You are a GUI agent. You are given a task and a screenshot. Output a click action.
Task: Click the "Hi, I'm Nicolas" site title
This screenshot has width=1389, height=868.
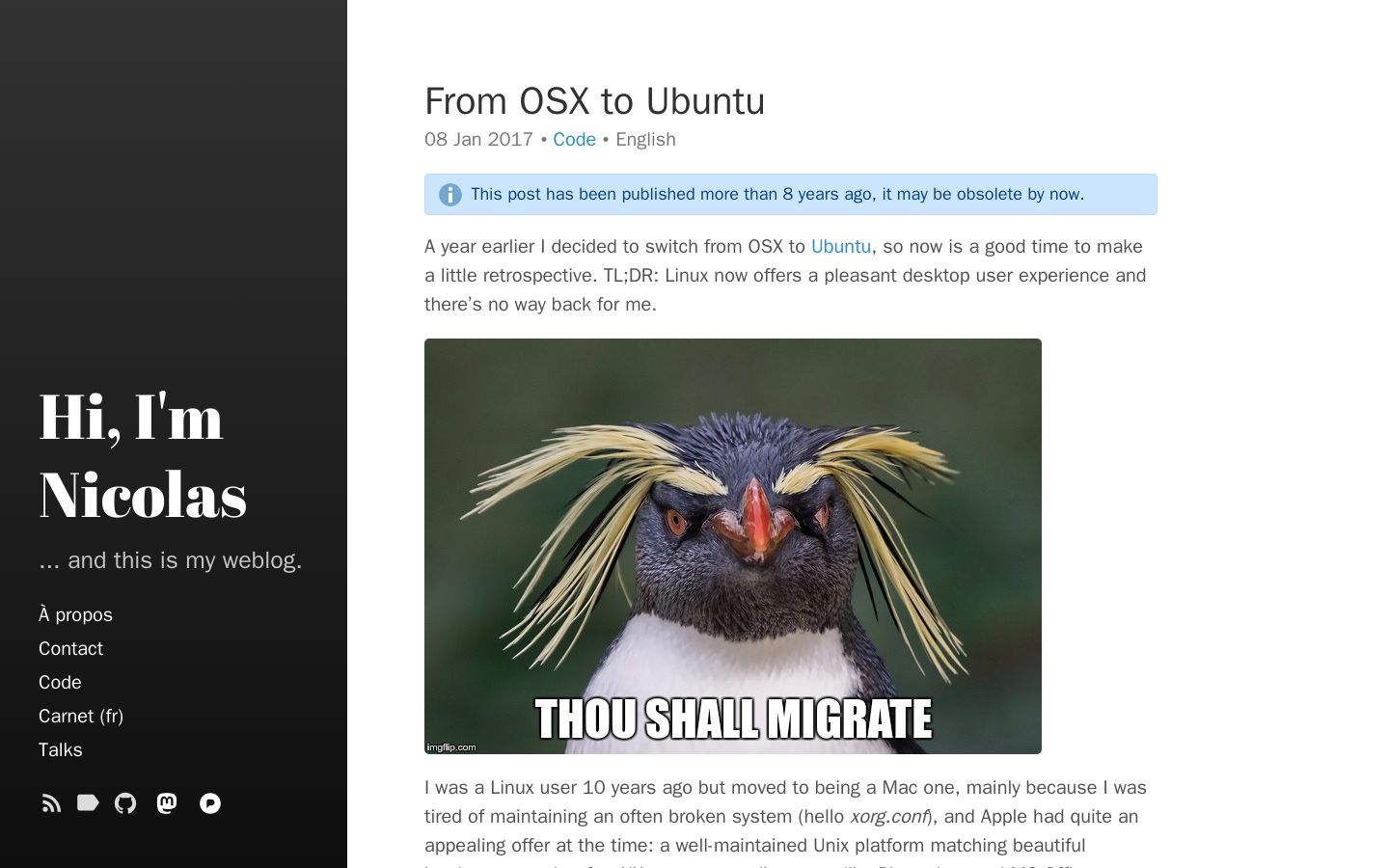[143, 455]
